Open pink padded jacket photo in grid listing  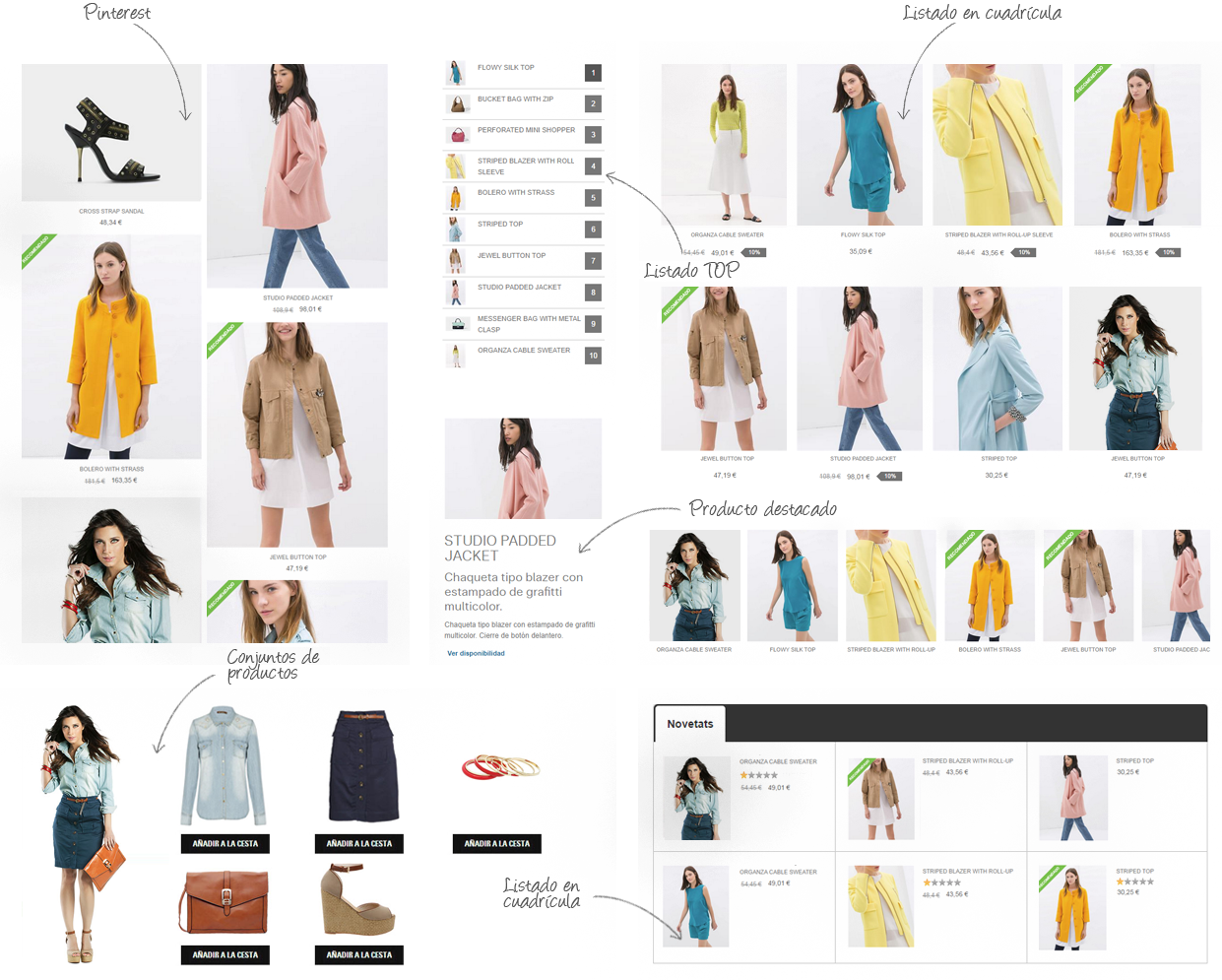[860, 368]
